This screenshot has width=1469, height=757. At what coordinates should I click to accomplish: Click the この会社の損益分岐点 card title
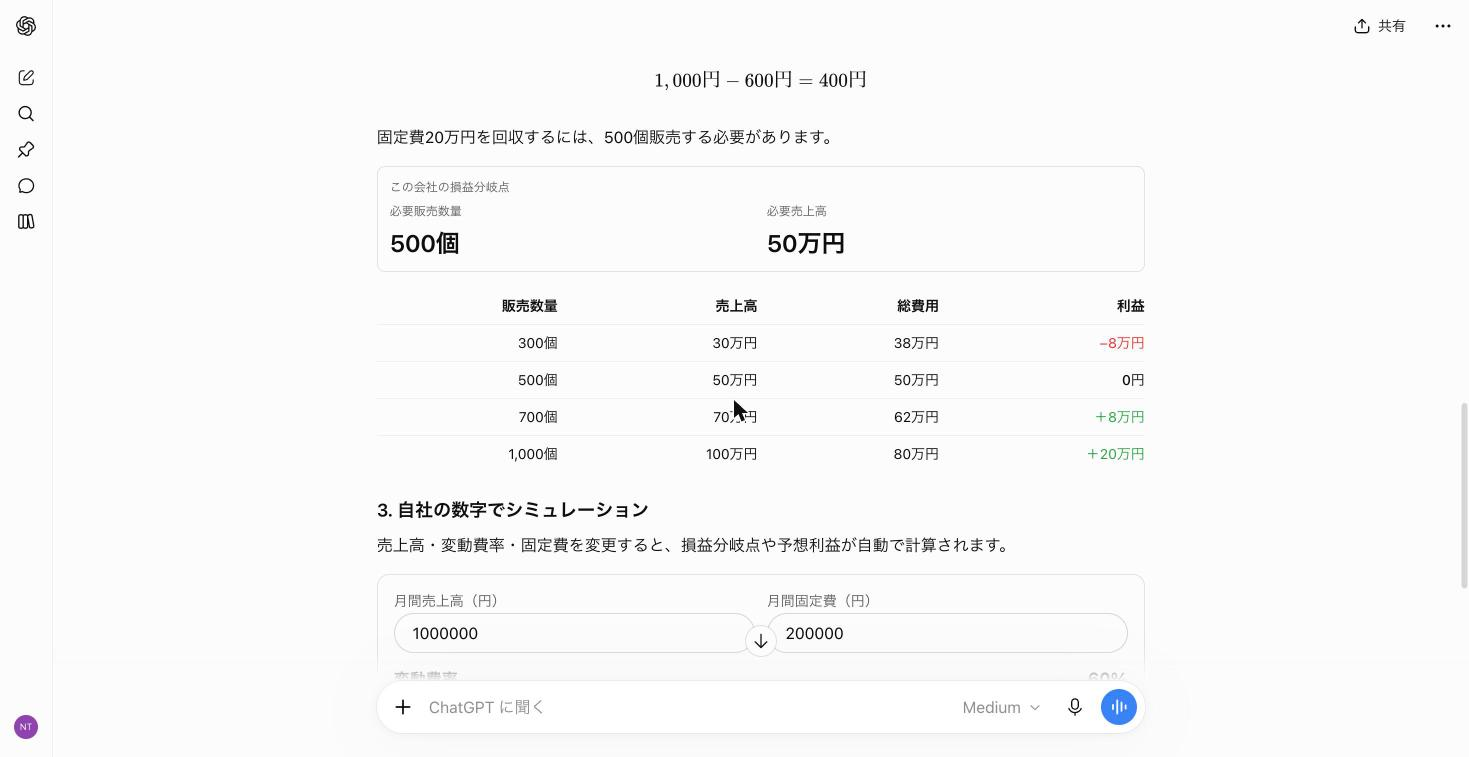(449, 187)
